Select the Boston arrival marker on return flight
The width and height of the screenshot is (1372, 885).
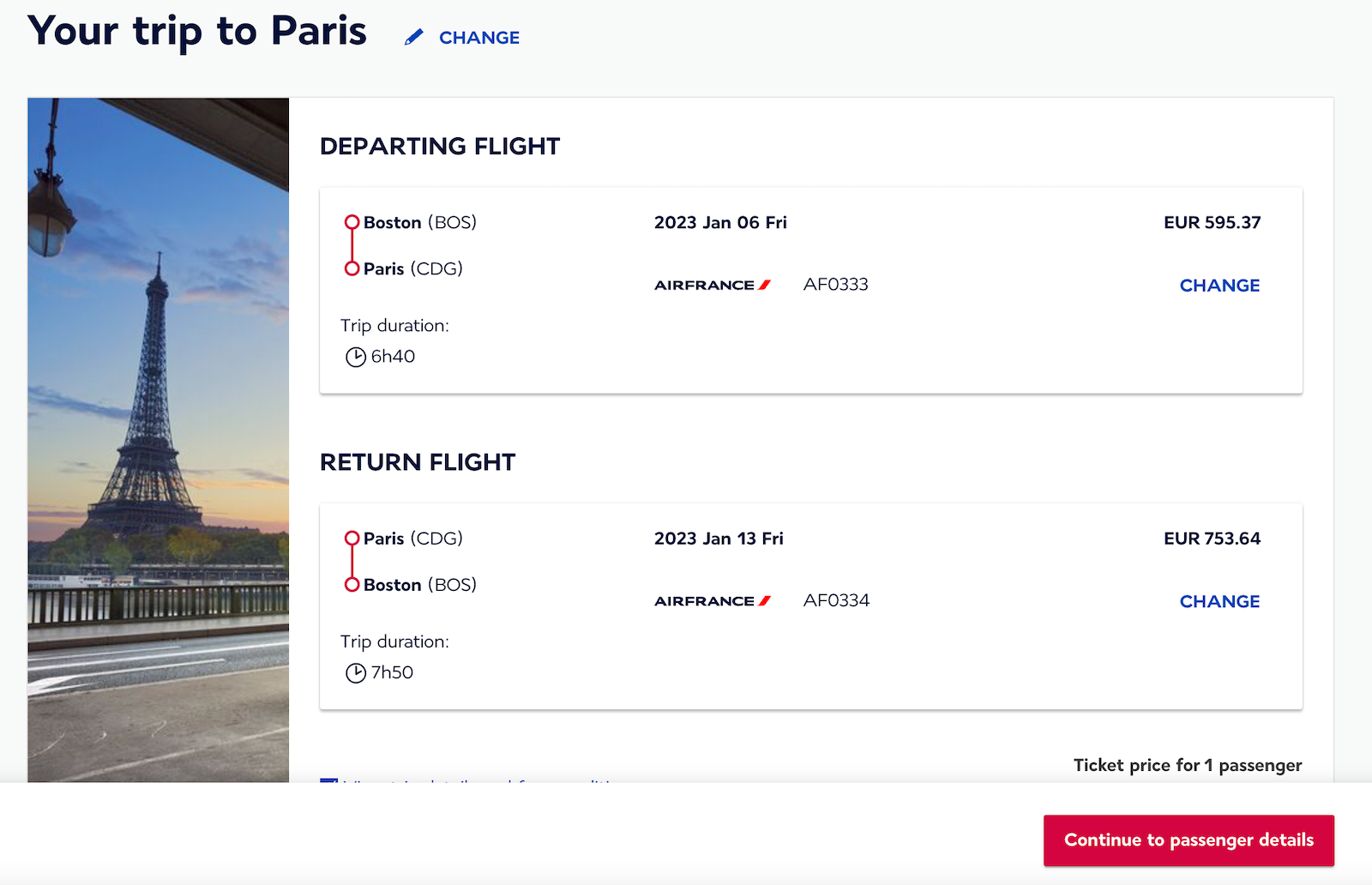352,584
